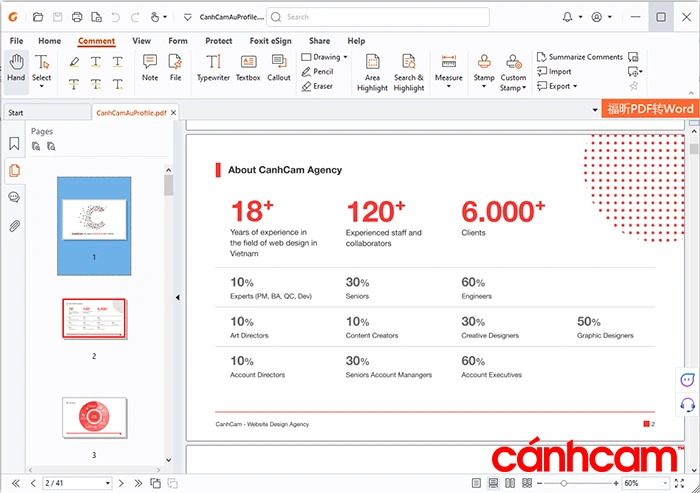The image size is (700, 493).
Task: Open Attachments paperclip panel
Action: [x=14, y=226]
